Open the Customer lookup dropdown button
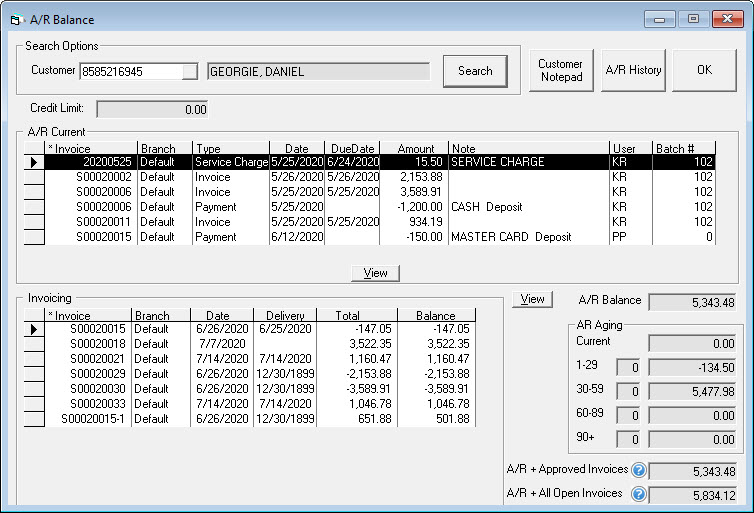Image resolution: width=754 pixels, height=513 pixels. (189, 72)
